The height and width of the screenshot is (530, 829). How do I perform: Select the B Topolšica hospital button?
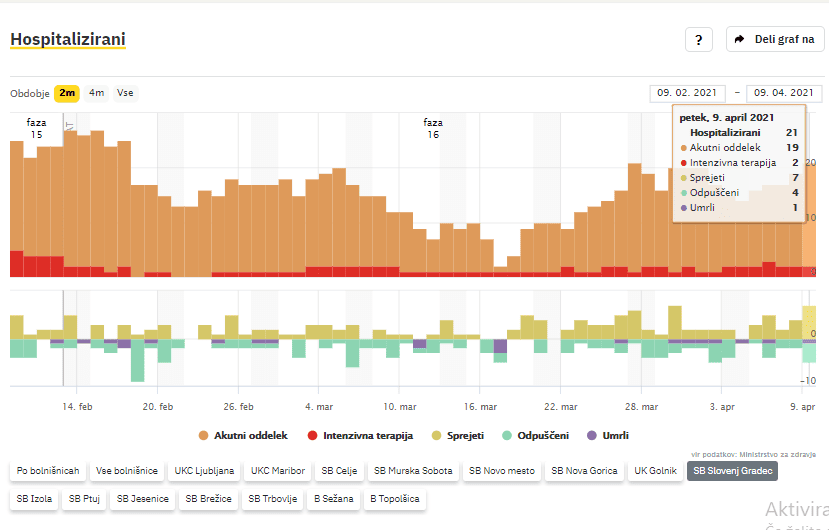click(x=393, y=497)
